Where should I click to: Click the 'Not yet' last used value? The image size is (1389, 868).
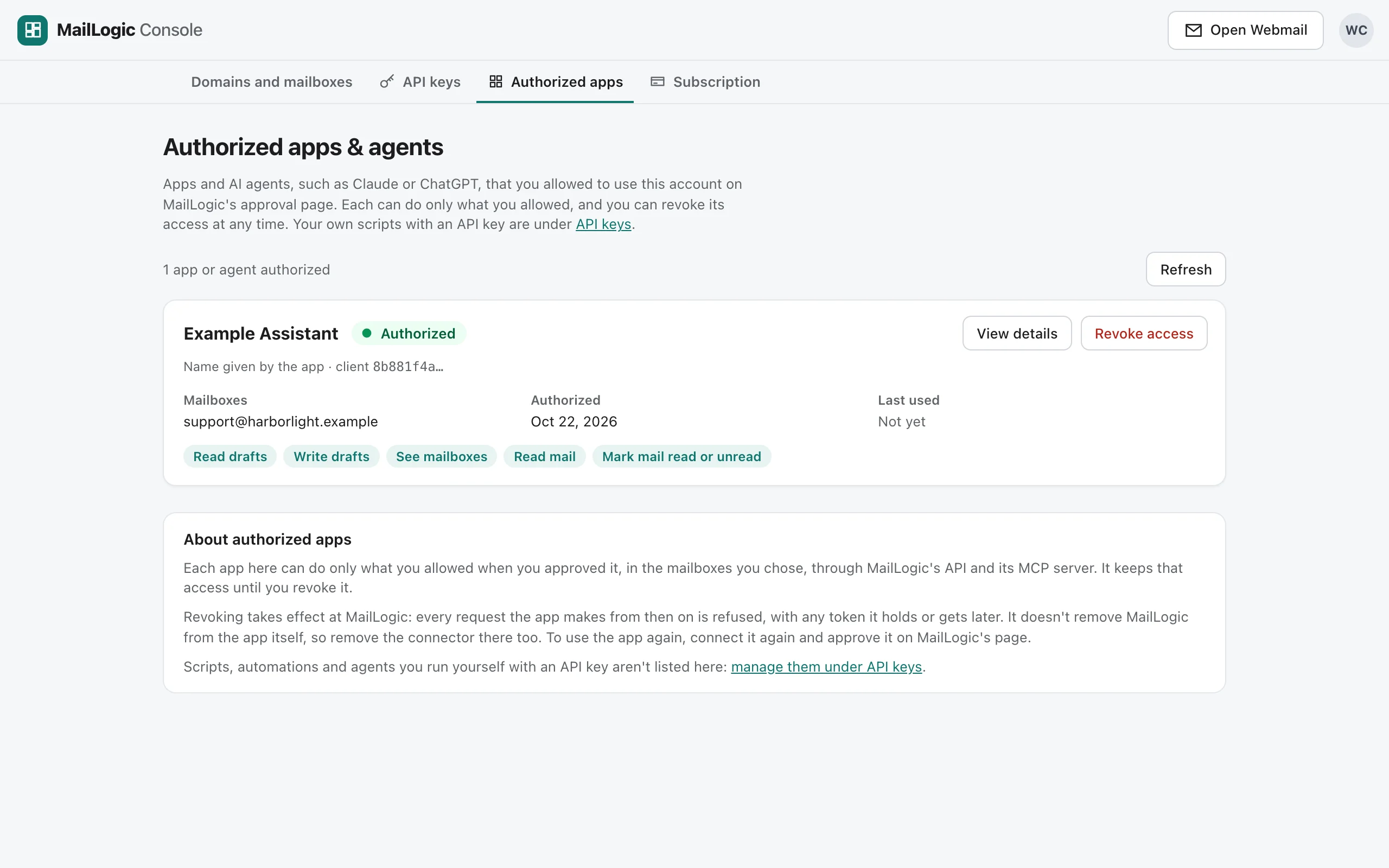click(902, 422)
